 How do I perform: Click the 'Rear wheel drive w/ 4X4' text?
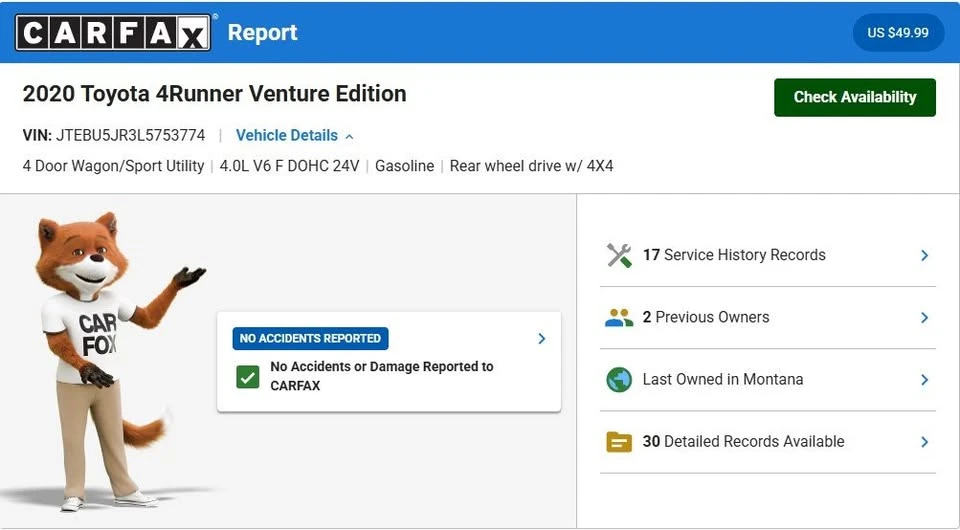[531, 166]
